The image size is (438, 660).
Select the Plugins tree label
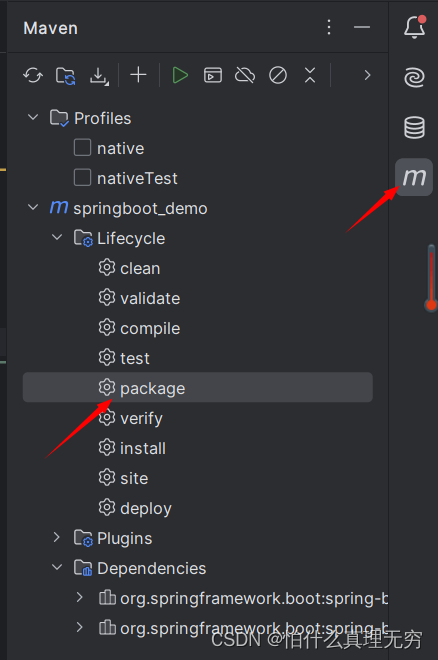[125, 538]
